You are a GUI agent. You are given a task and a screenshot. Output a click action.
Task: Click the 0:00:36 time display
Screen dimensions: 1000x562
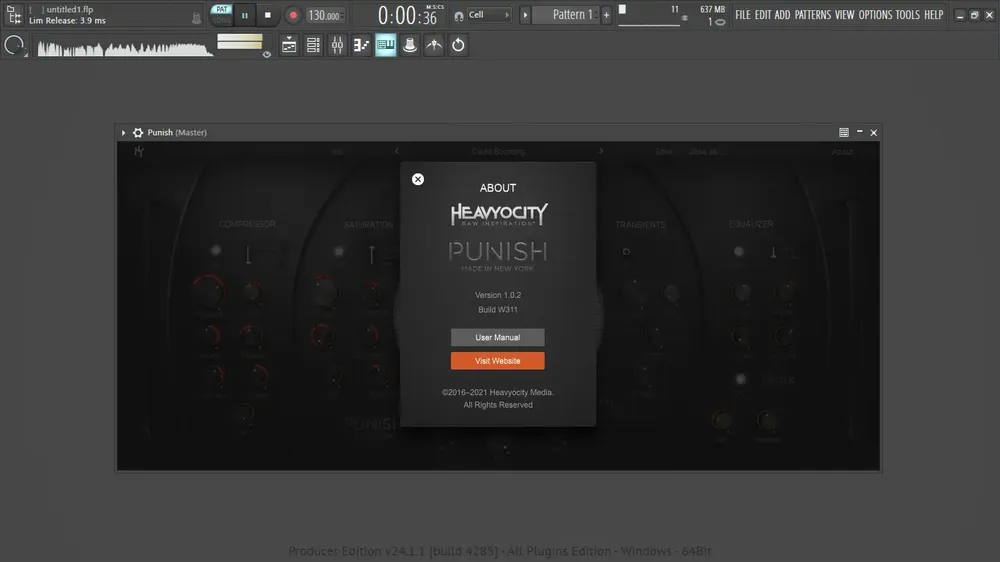click(x=410, y=15)
